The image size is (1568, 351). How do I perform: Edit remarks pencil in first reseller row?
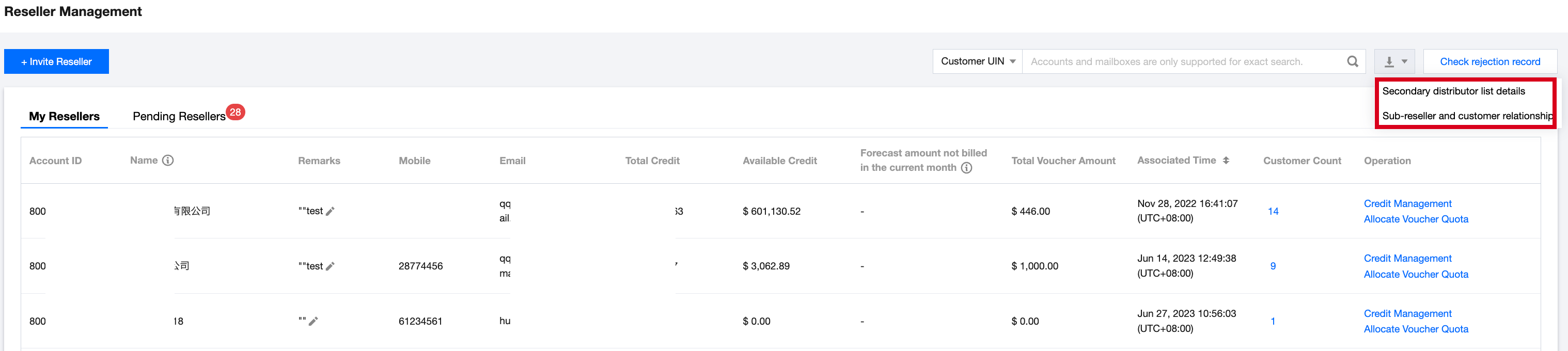point(331,211)
